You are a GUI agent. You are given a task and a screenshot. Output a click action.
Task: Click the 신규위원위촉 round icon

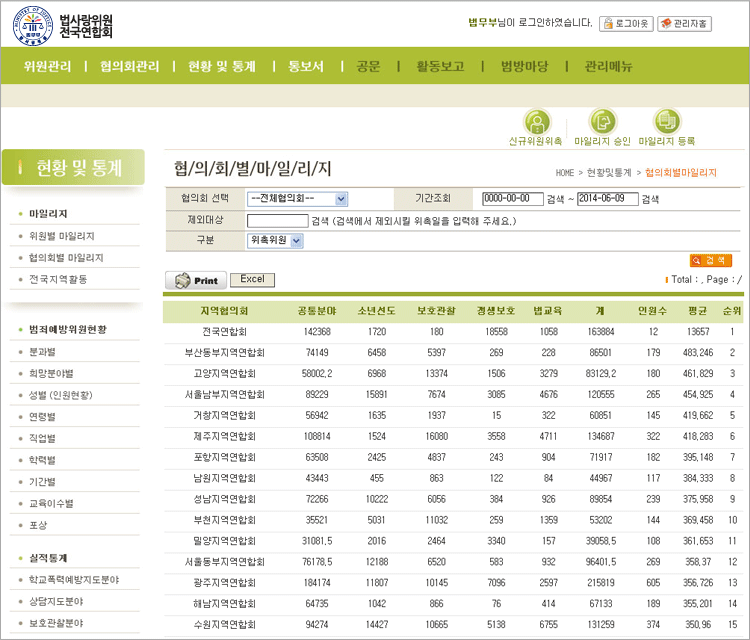[537, 122]
